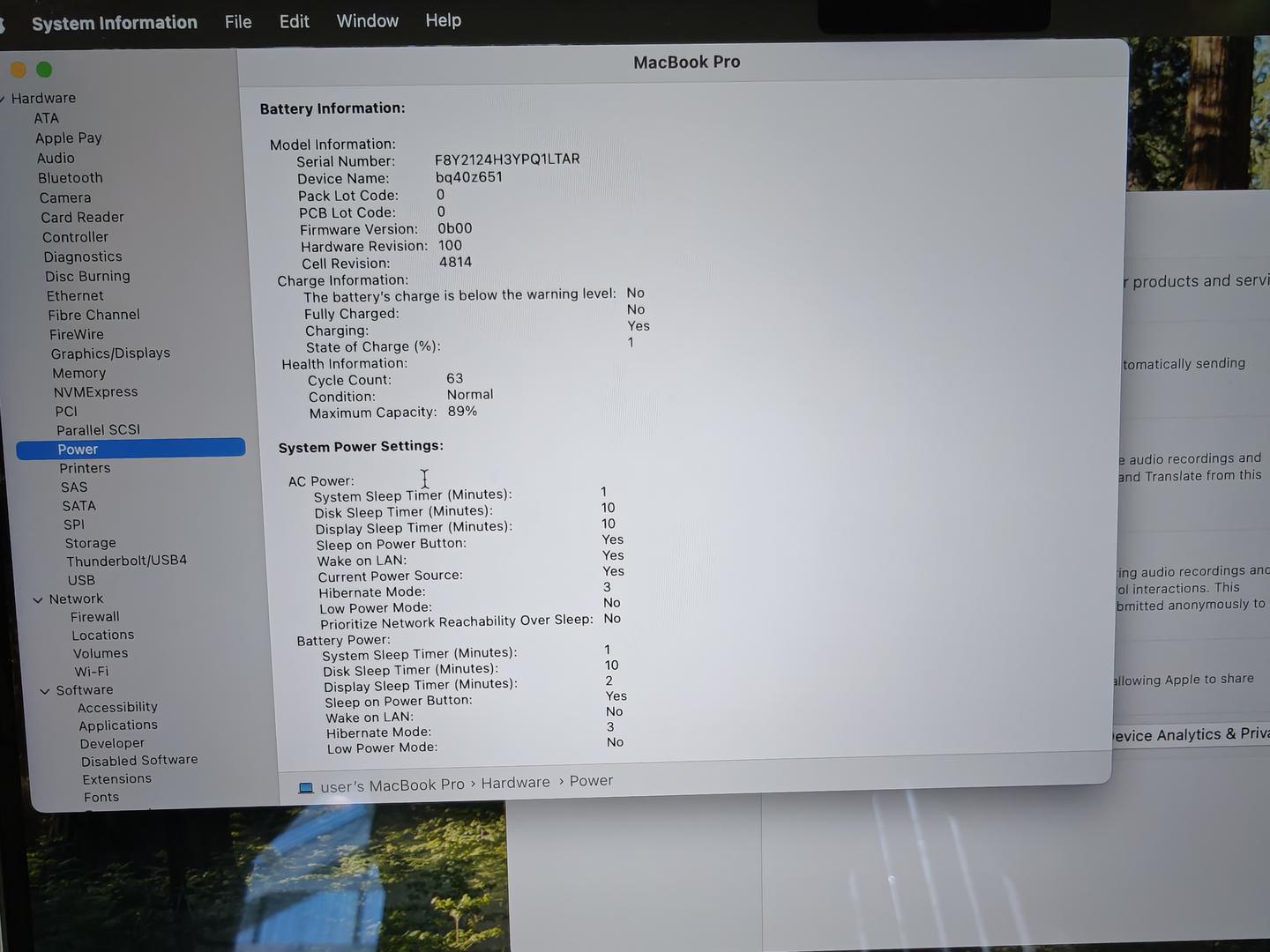Click "user's MacBook Pro" in the path bar
The height and width of the screenshot is (952, 1270).
pyautogui.click(x=392, y=785)
